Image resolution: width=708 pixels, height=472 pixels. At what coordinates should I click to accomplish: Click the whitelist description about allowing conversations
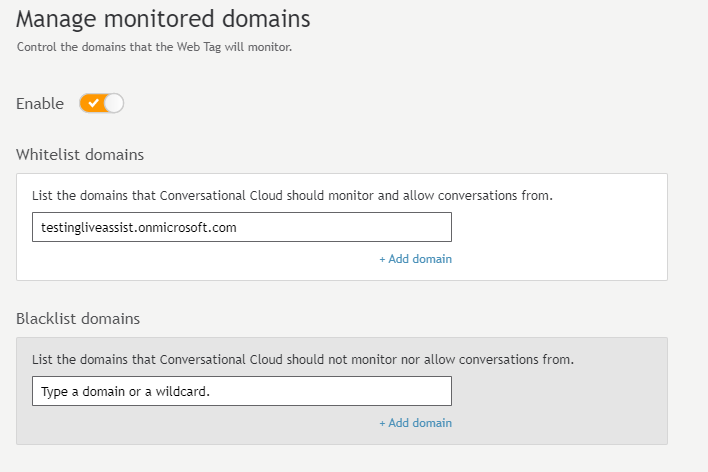292,196
